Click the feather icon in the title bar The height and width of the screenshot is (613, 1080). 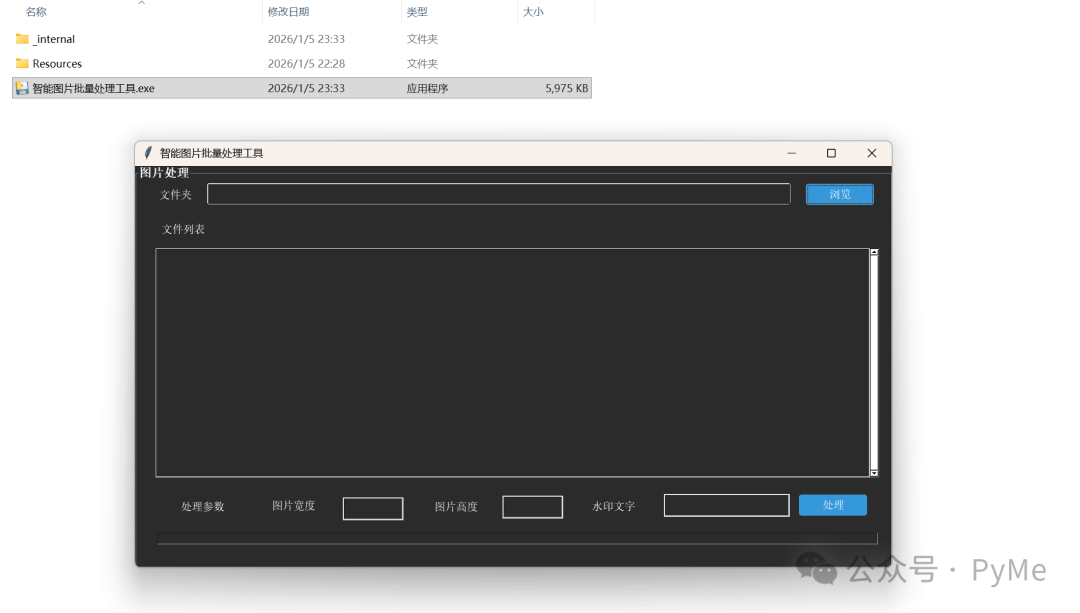pyautogui.click(x=148, y=153)
